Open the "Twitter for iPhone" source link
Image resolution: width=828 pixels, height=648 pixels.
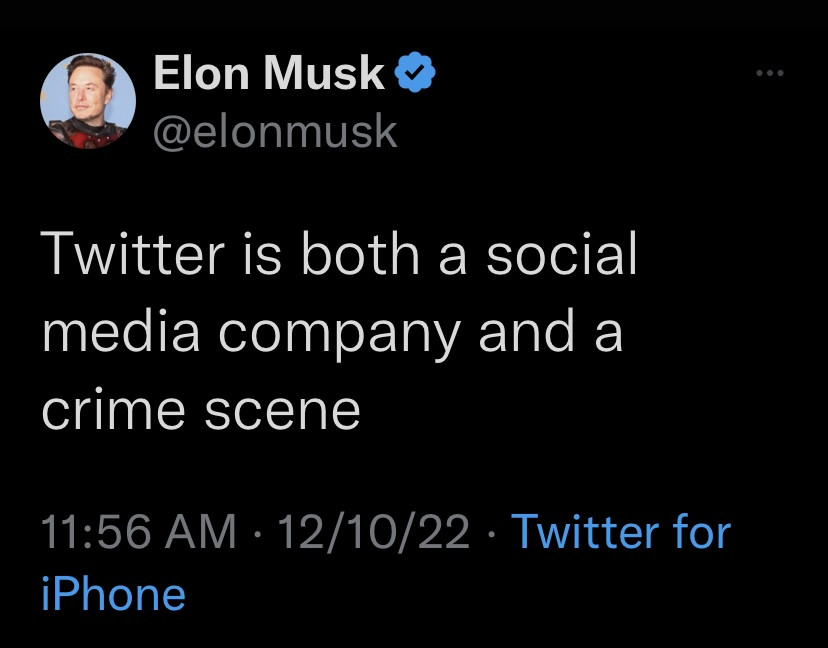pyautogui.click(x=385, y=562)
